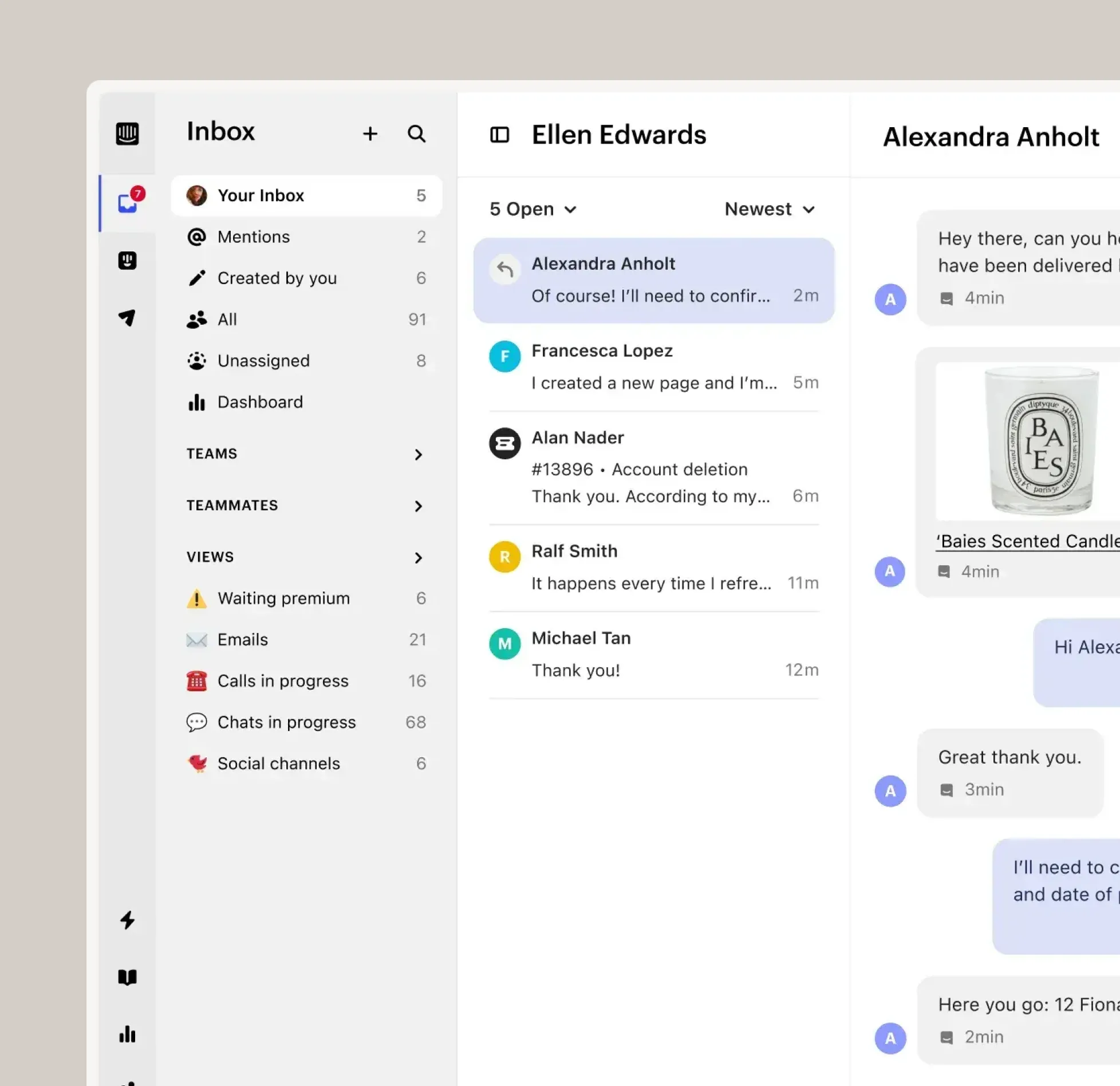Open 'Baies Scented Candle' link

coord(1027,541)
